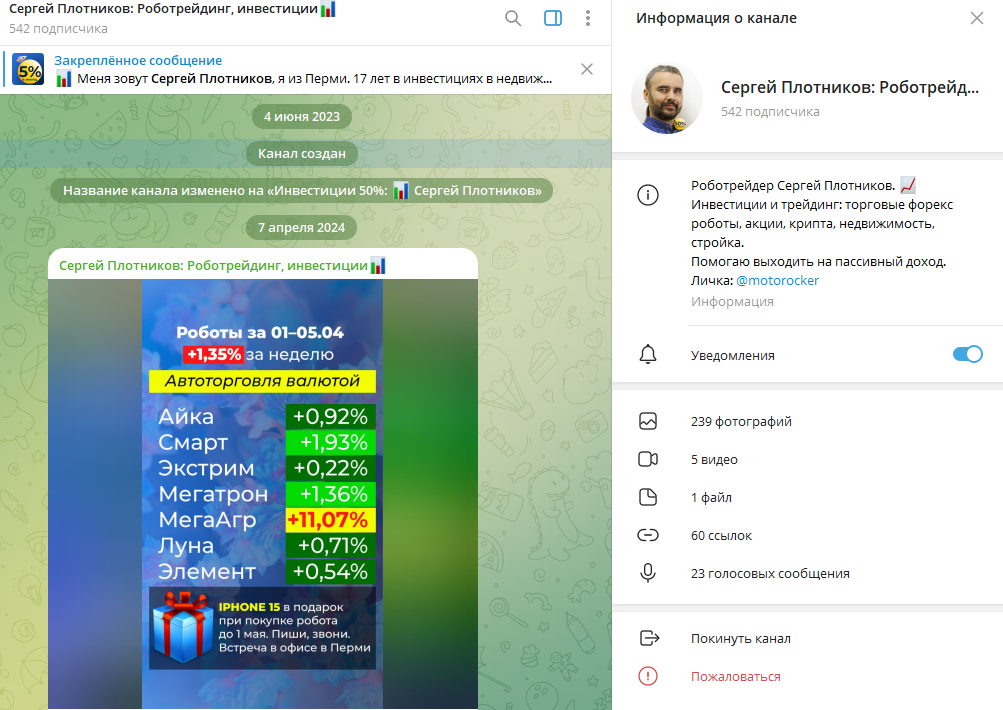This screenshot has height=710, width=1003.
Task: Close the Информация о канале panel
Action: 976,18
